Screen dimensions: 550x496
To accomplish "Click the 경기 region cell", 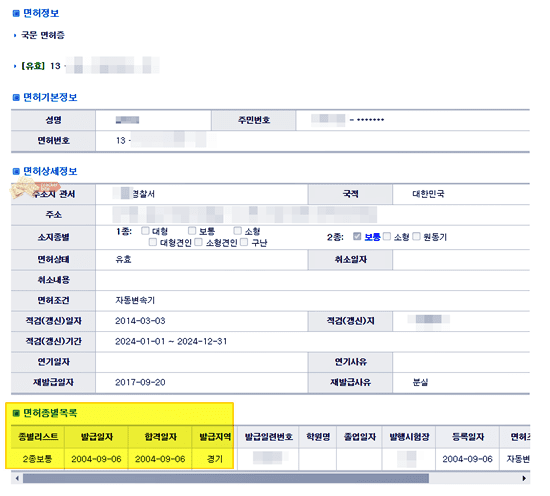I will click(x=215, y=459).
